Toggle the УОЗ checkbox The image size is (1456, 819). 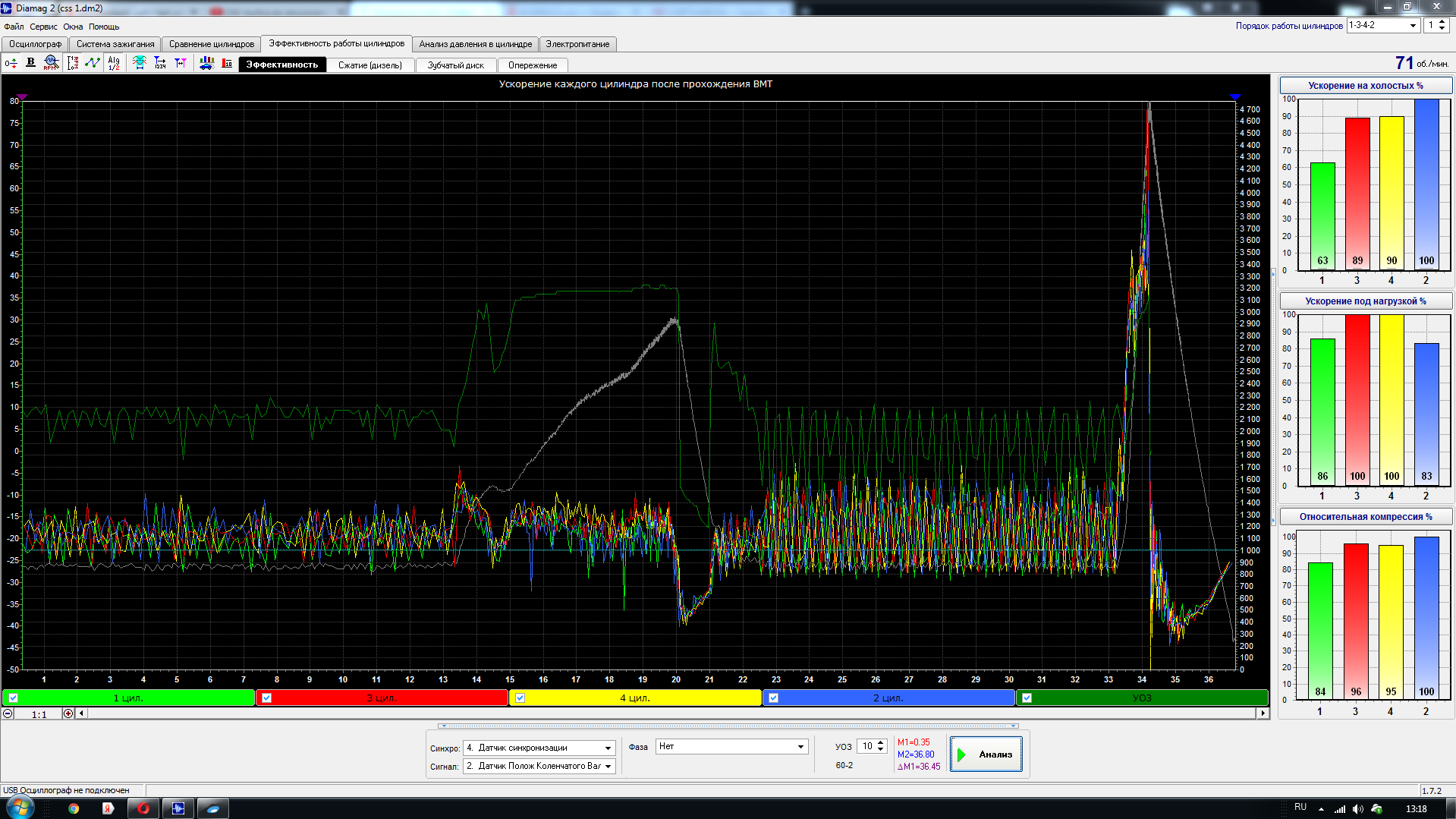(x=1027, y=698)
